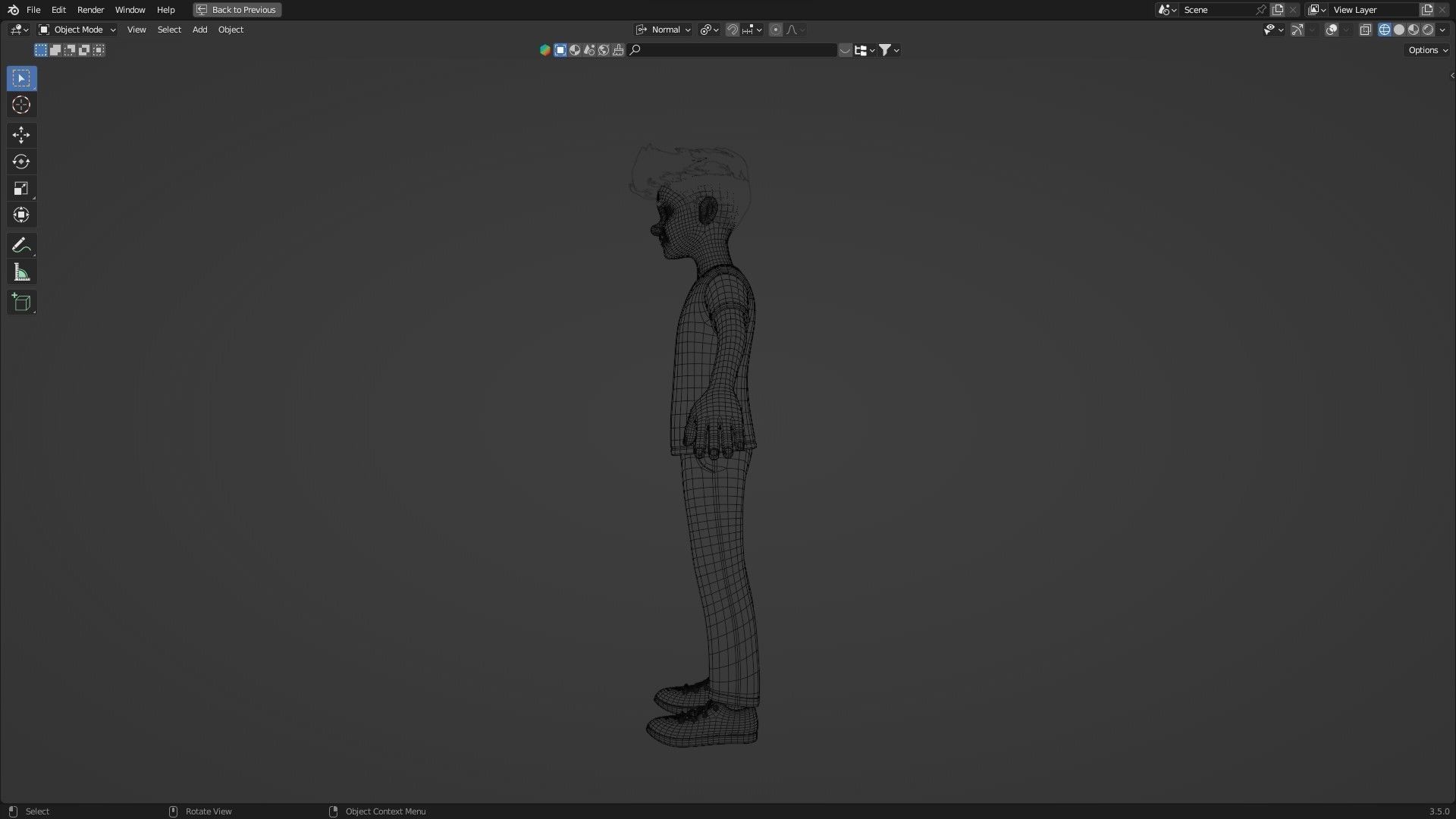The image size is (1456, 819).
Task: Open the viewport Select menu
Action: pos(169,30)
